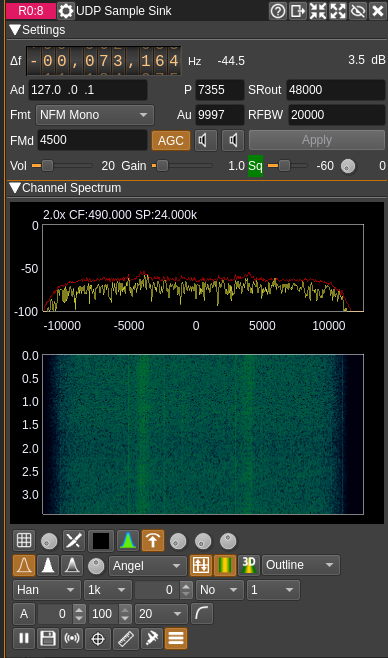Pause the spectrum display

coord(24,639)
